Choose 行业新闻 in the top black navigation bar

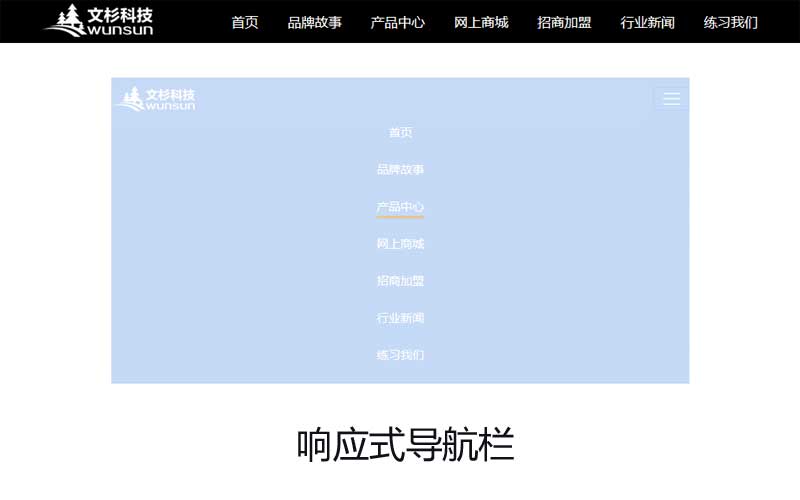coord(647,22)
